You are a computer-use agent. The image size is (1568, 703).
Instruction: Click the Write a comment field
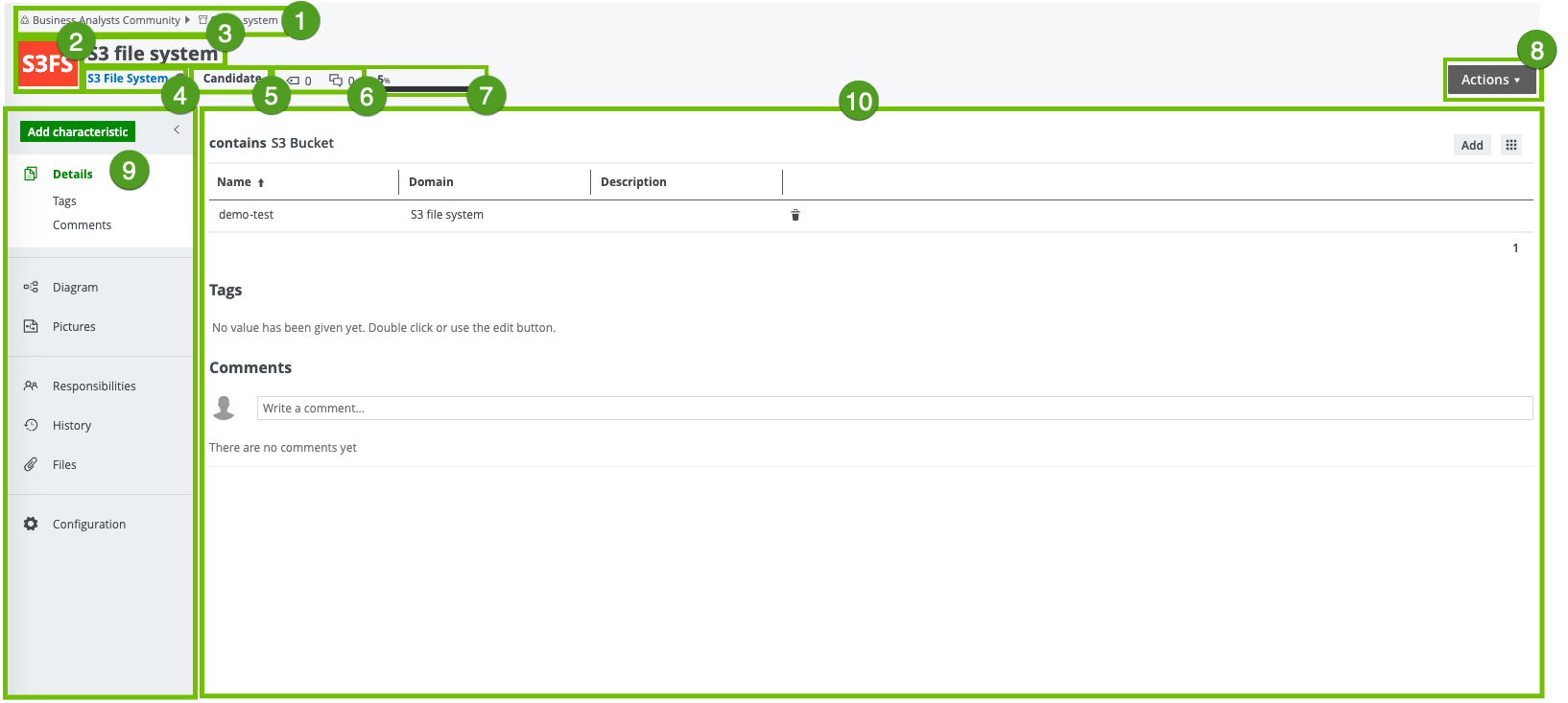click(893, 409)
